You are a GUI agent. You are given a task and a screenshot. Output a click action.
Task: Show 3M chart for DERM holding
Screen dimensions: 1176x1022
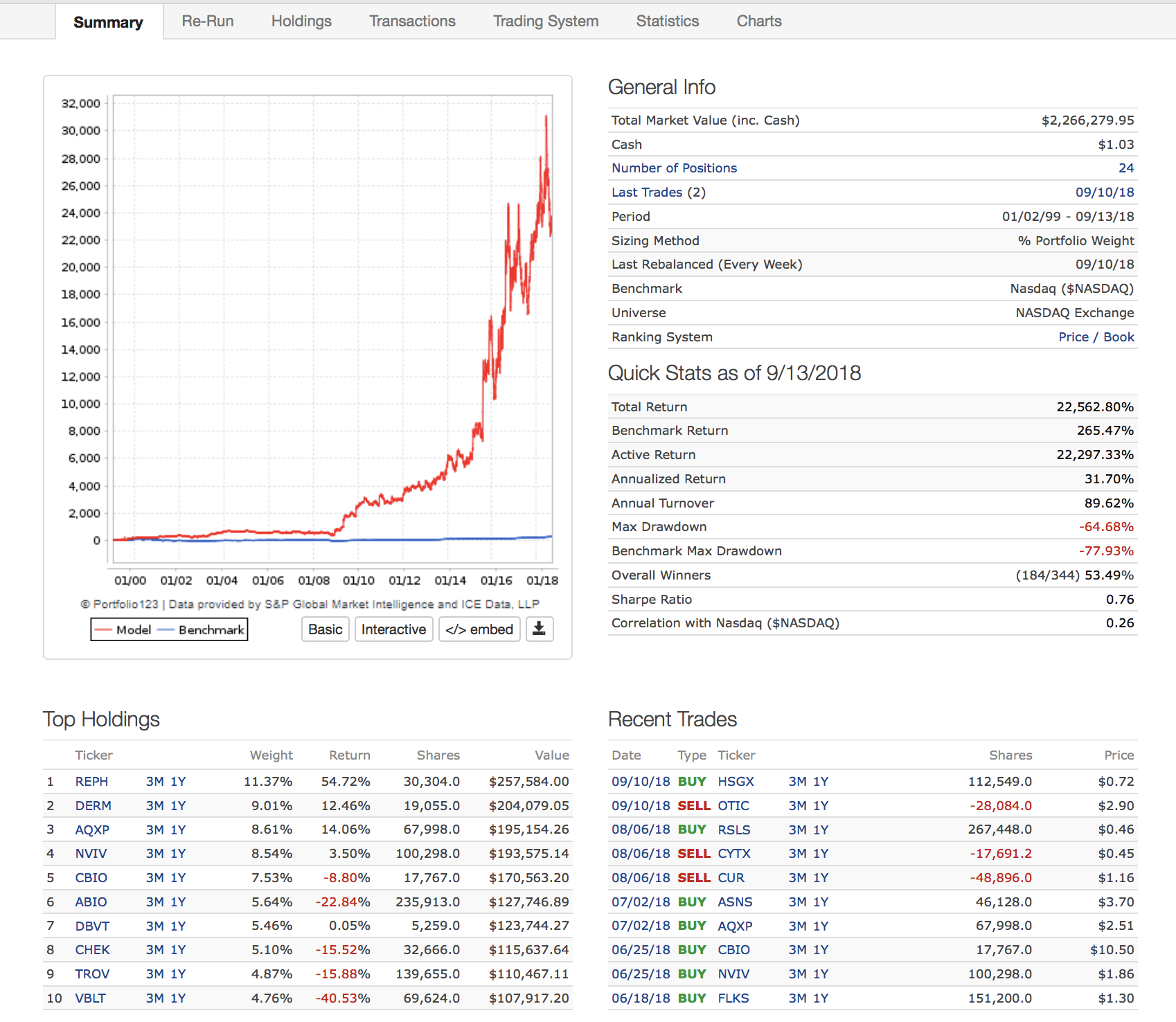154,806
